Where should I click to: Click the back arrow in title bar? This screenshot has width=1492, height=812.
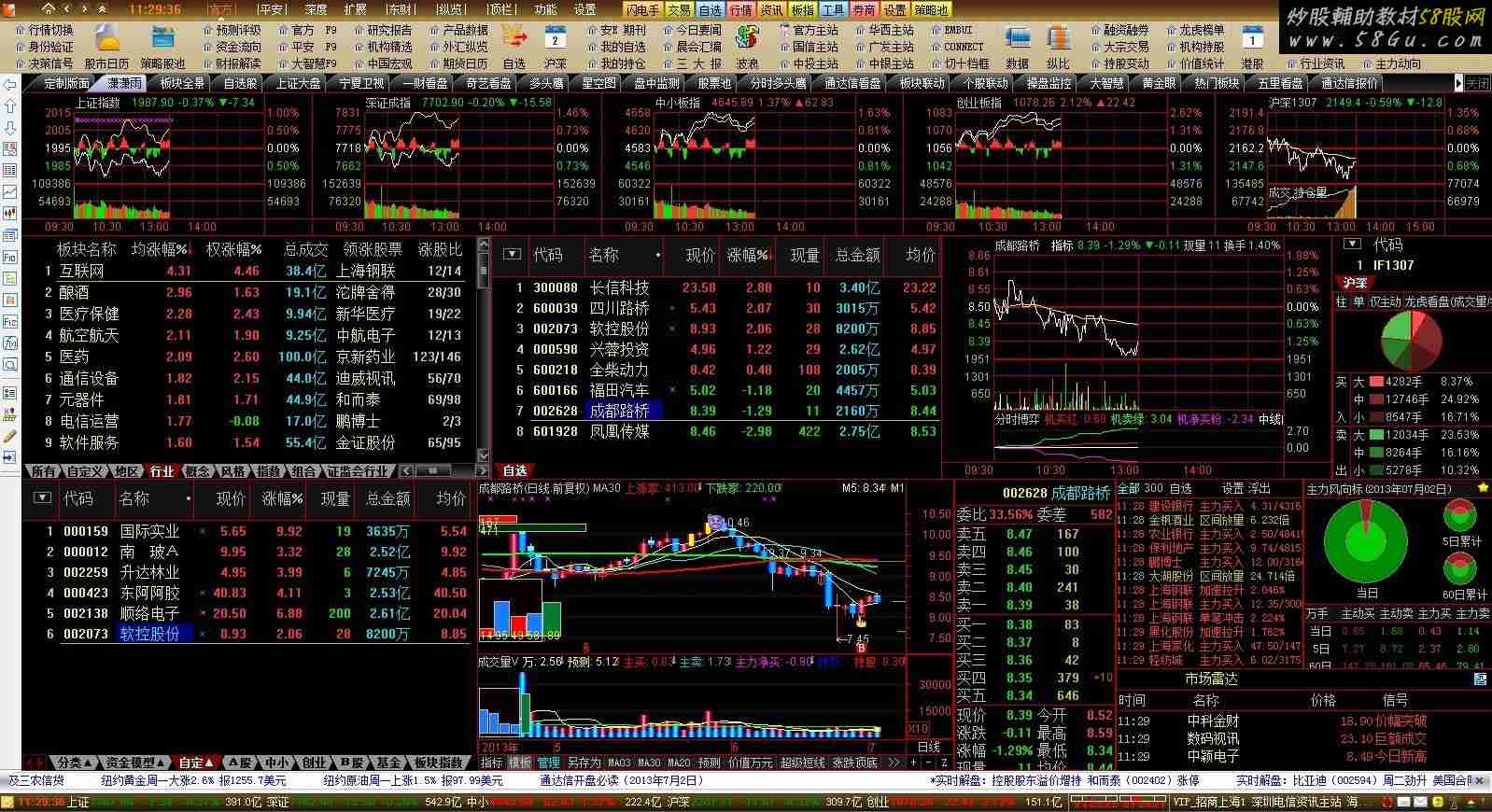[69, 8]
